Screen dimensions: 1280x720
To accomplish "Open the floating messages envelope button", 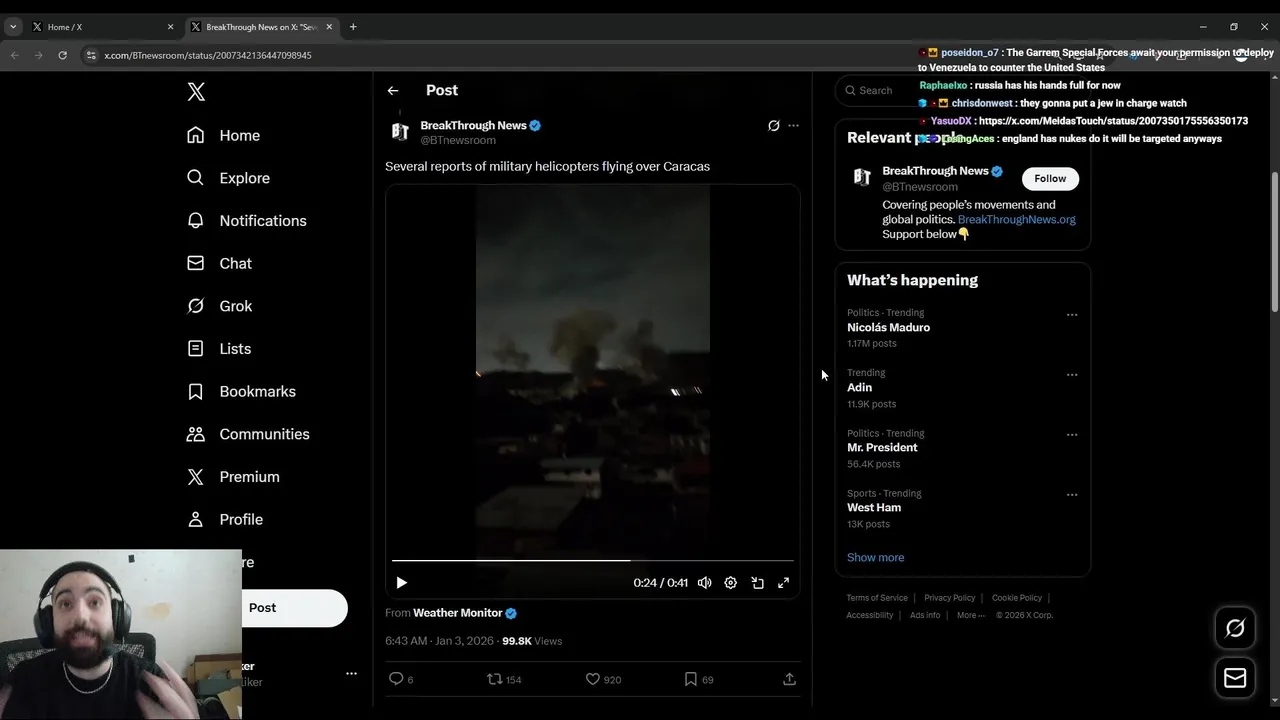I will (x=1235, y=678).
